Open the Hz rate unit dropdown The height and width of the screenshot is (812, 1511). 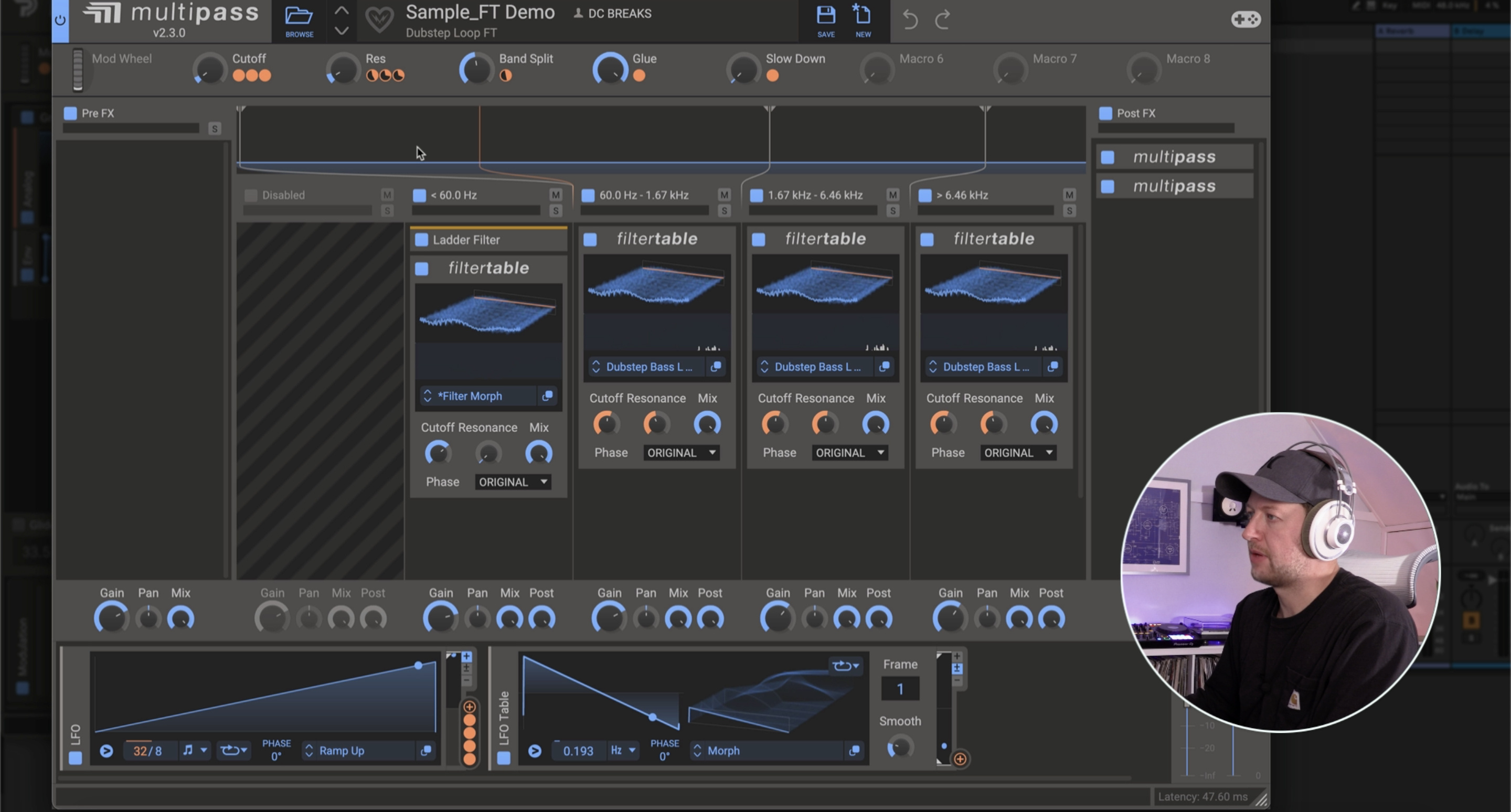622,751
